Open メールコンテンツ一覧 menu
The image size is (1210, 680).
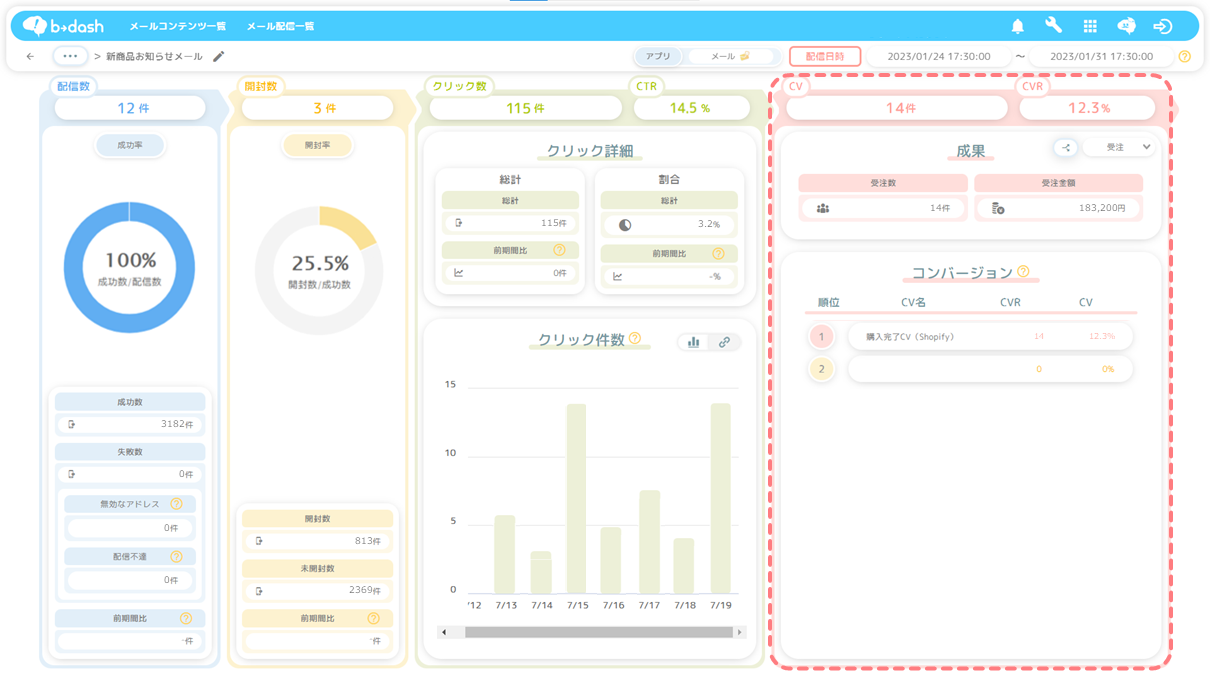[177, 26]
